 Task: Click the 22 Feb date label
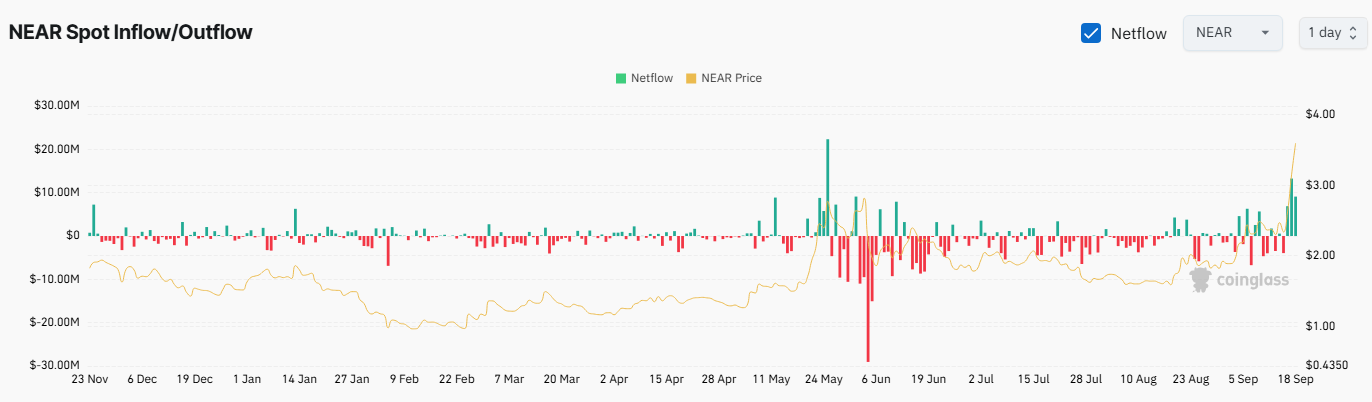456,380
